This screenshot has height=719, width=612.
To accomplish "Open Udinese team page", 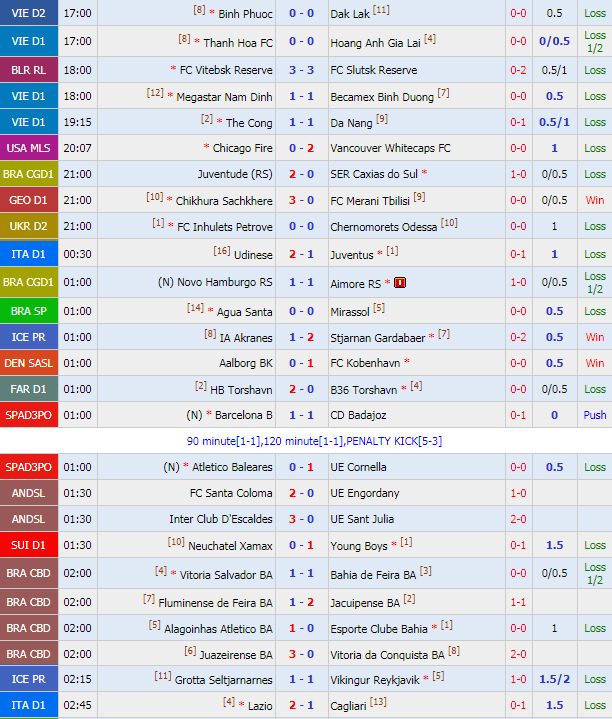I will coord(253,255).
